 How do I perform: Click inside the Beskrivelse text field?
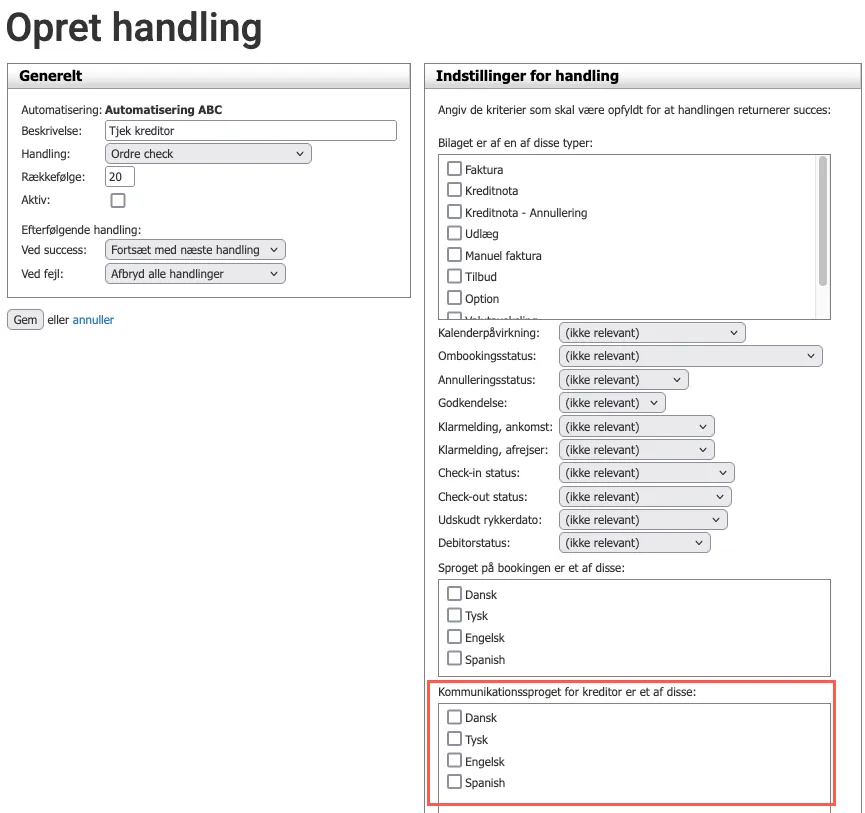[250, 130]
